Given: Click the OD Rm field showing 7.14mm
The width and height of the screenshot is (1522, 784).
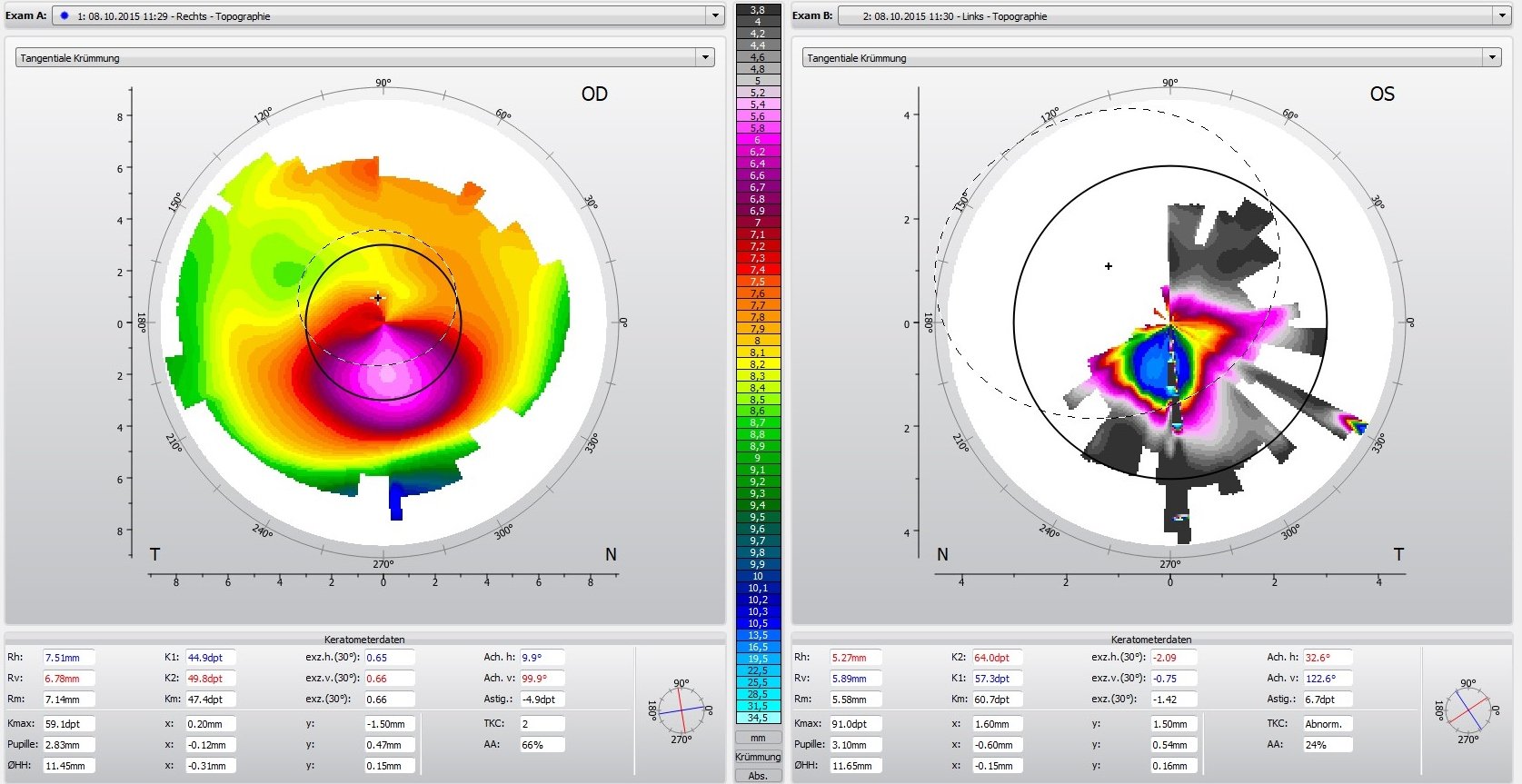Looking at the screenshot, I should click(68, 699).
